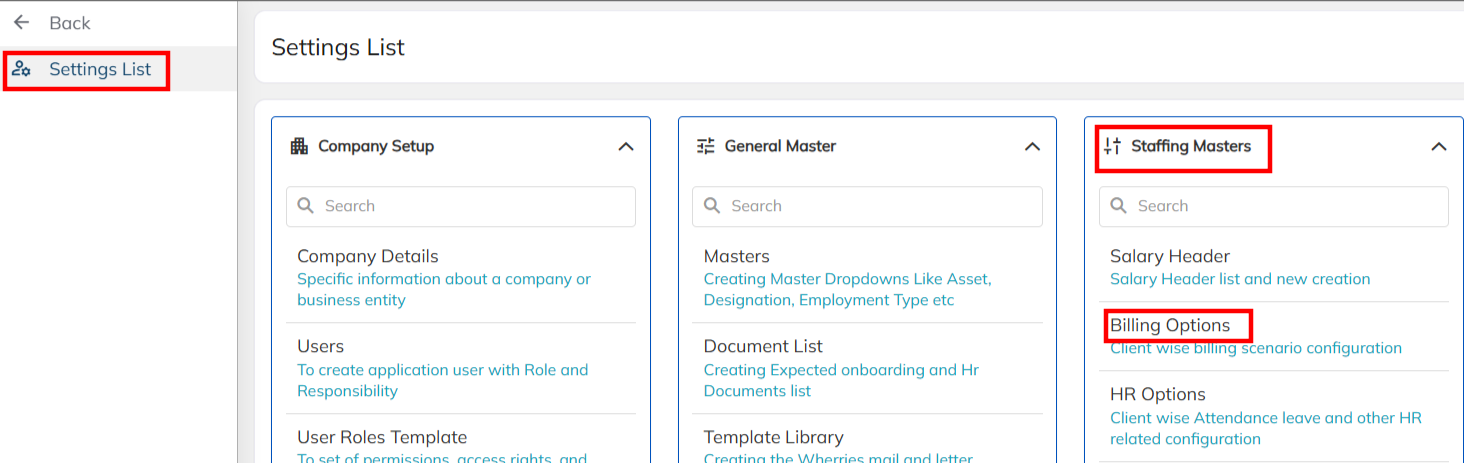
Task: Open Company Details settings
Action: [x=367, y=257]
